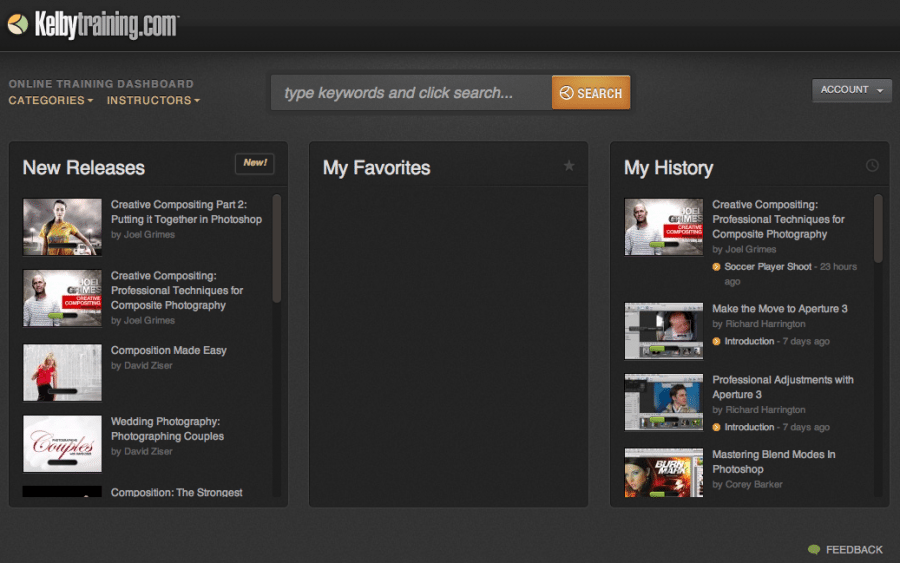
Task: Resume Introduction lesson of Make the Move to Aperture 3
Action: pos(749,341)
